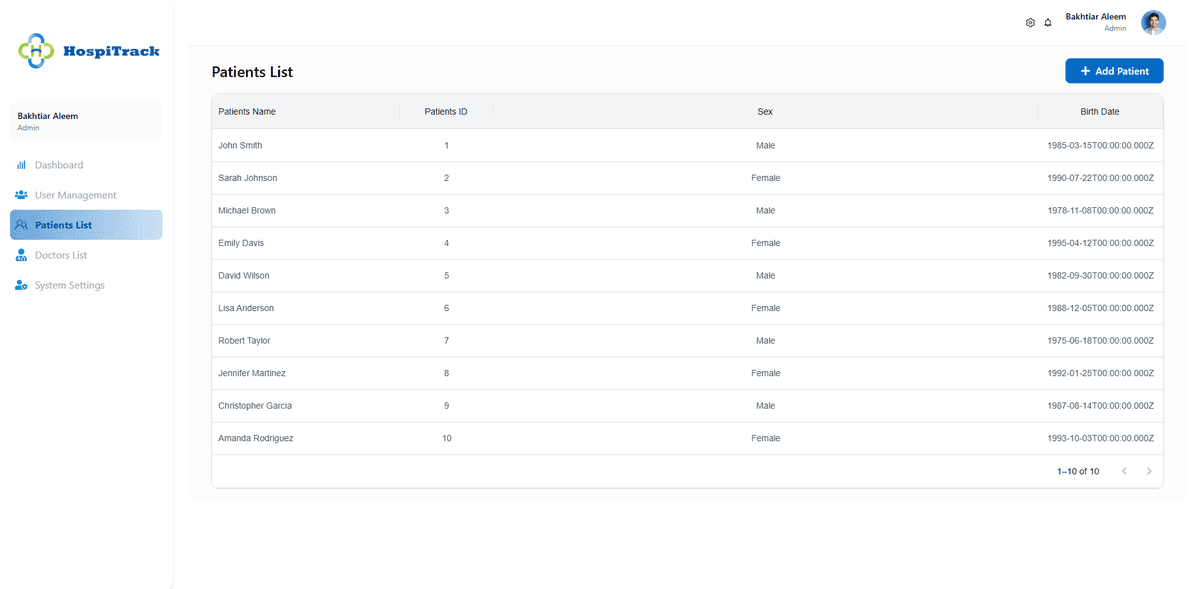Select Lisa Anderson row name
The height and width of the screenshot is (589, 1200).
point(246,308)
